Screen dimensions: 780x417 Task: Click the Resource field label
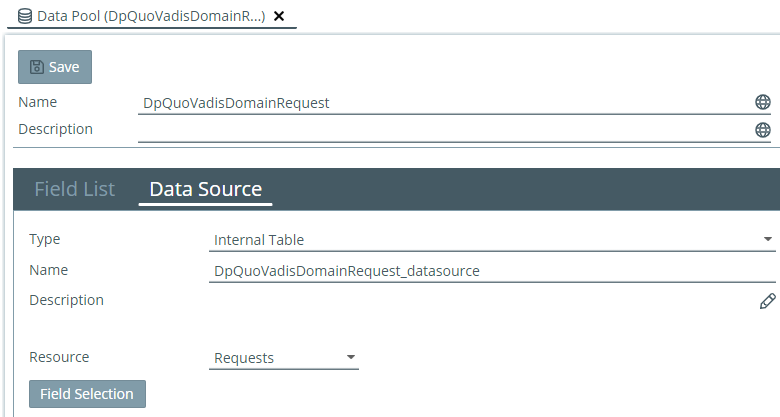pyautogui.click(x=59, y=357)
